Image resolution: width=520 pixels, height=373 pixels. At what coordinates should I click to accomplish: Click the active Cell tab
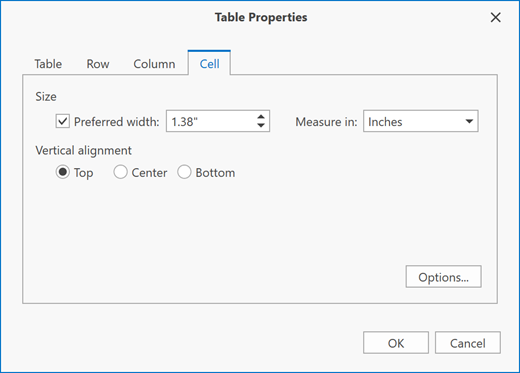209,63
